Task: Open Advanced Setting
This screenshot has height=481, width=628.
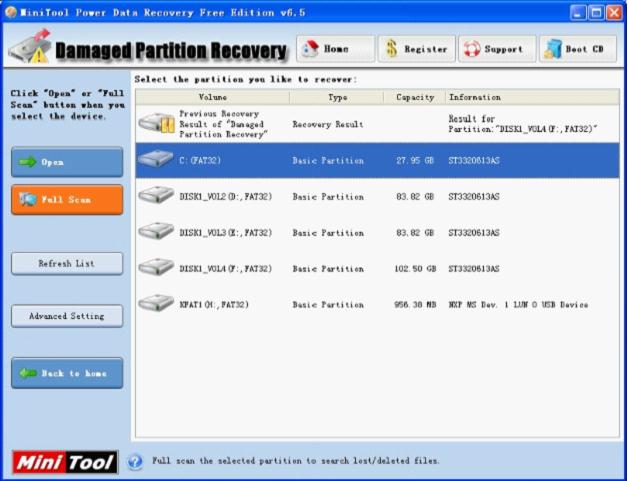Action: 67,316
